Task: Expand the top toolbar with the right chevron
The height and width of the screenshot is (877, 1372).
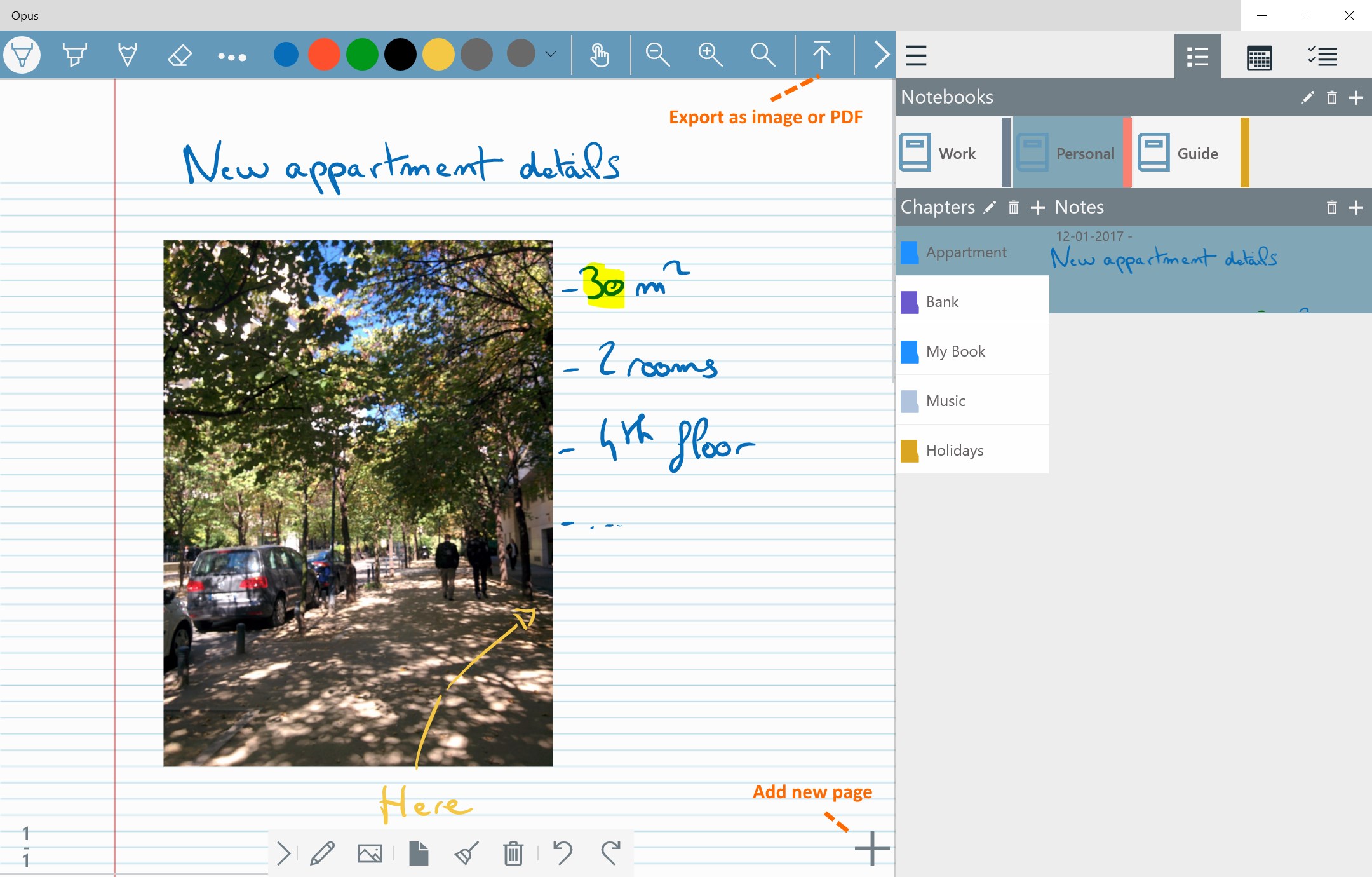Action: click(x=880, y=55)
